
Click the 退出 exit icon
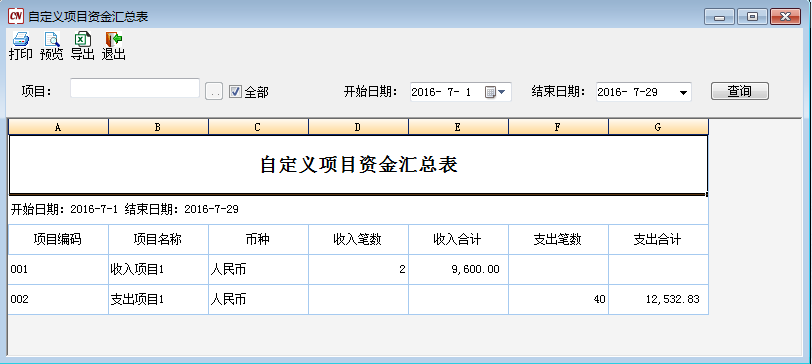(x=113, y=39)
